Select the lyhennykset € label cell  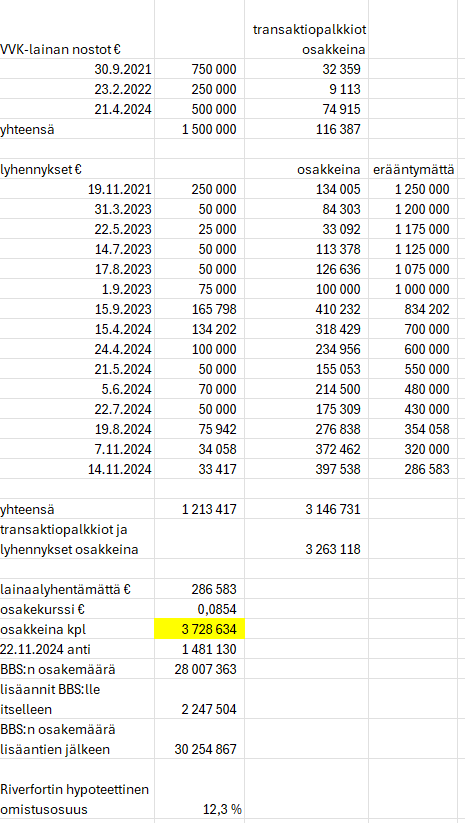coord(77,169)
